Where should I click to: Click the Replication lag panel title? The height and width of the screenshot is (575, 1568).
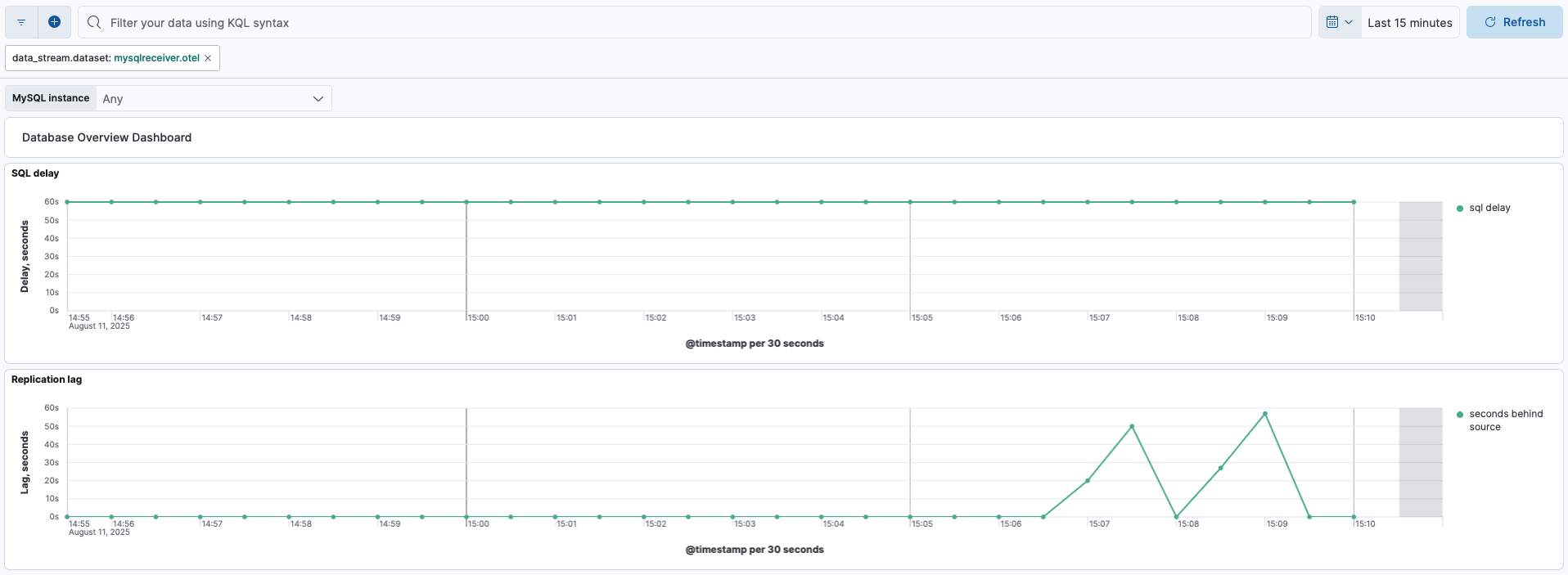(47, 380)
